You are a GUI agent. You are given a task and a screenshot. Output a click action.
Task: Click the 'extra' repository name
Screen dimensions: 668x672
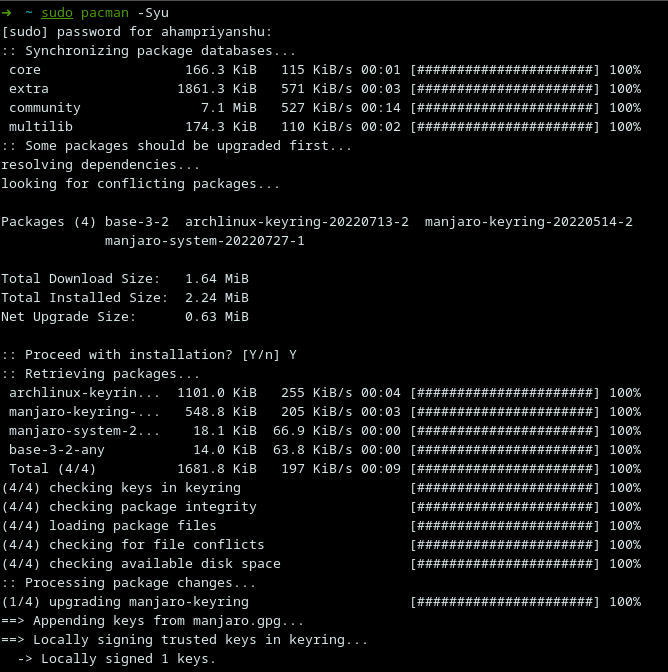pos(29,89)
